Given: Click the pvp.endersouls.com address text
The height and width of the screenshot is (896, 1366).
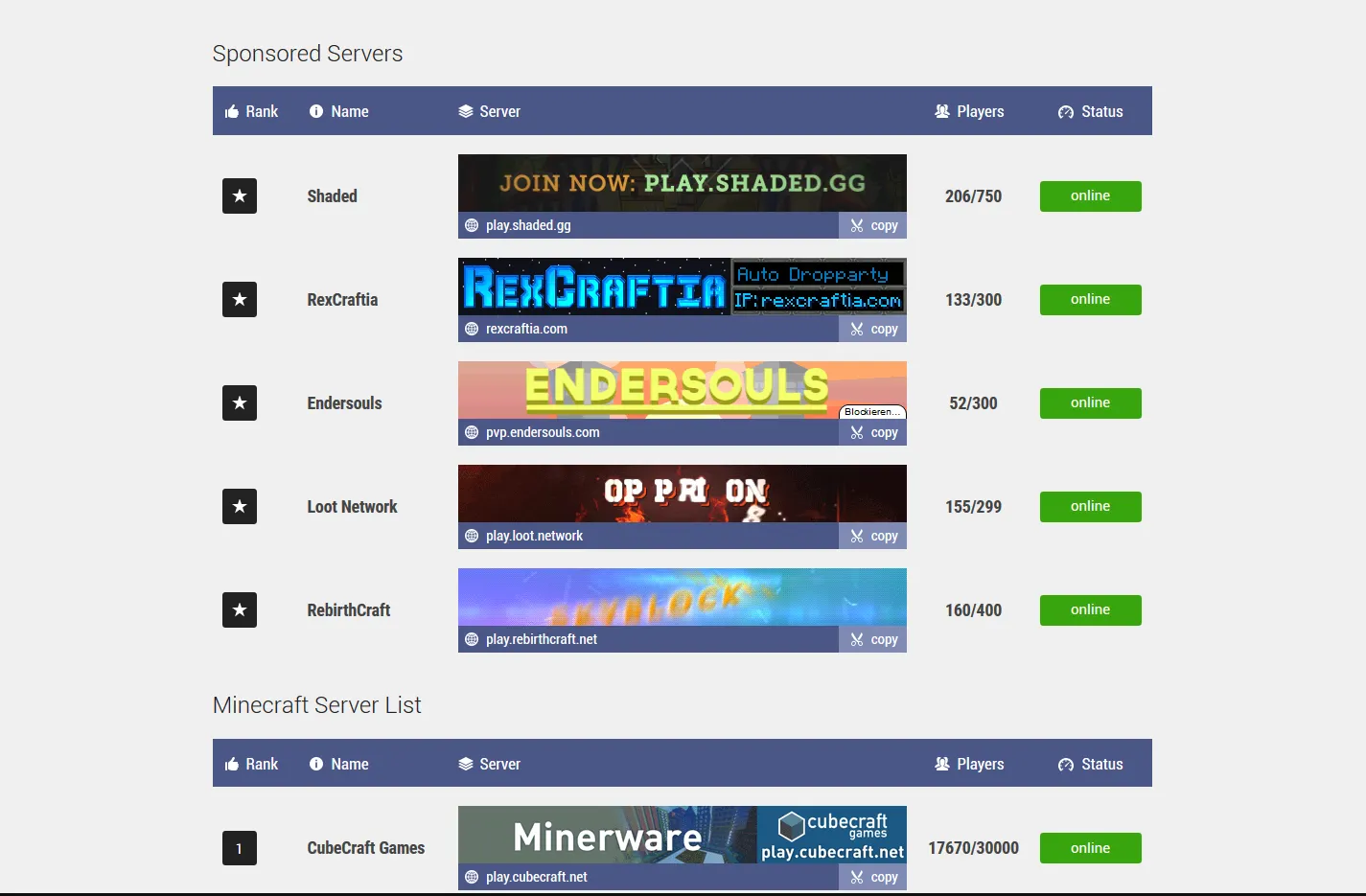Looking at the screenshot, I should point(543,433).
